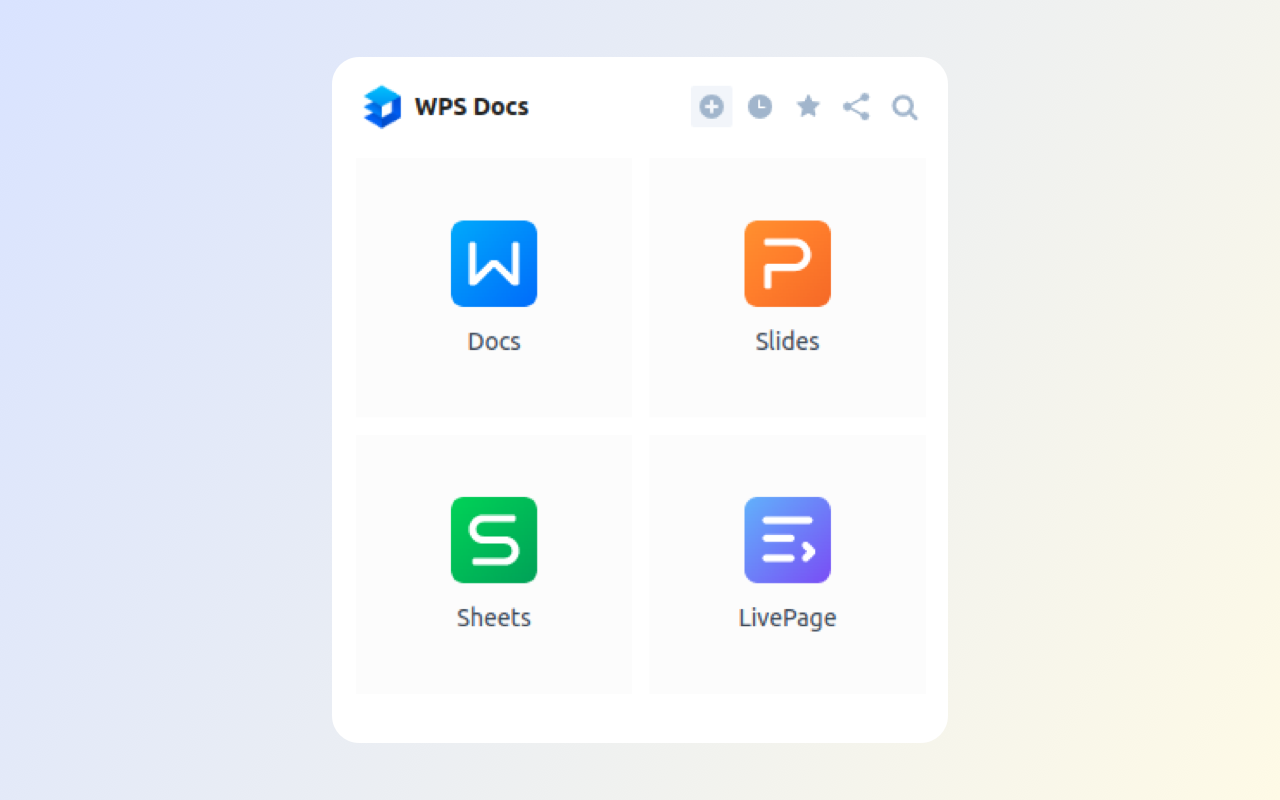Open the Shared files share icon

856,107
